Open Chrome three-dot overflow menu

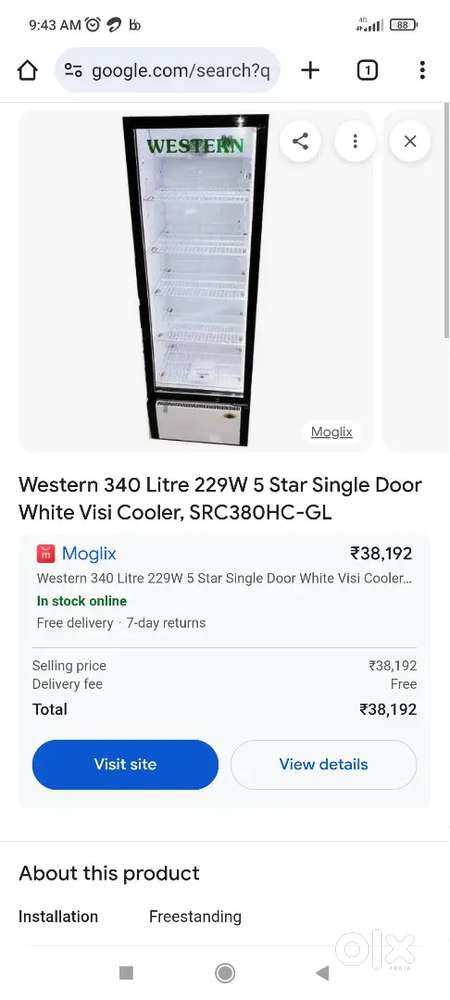422,70
